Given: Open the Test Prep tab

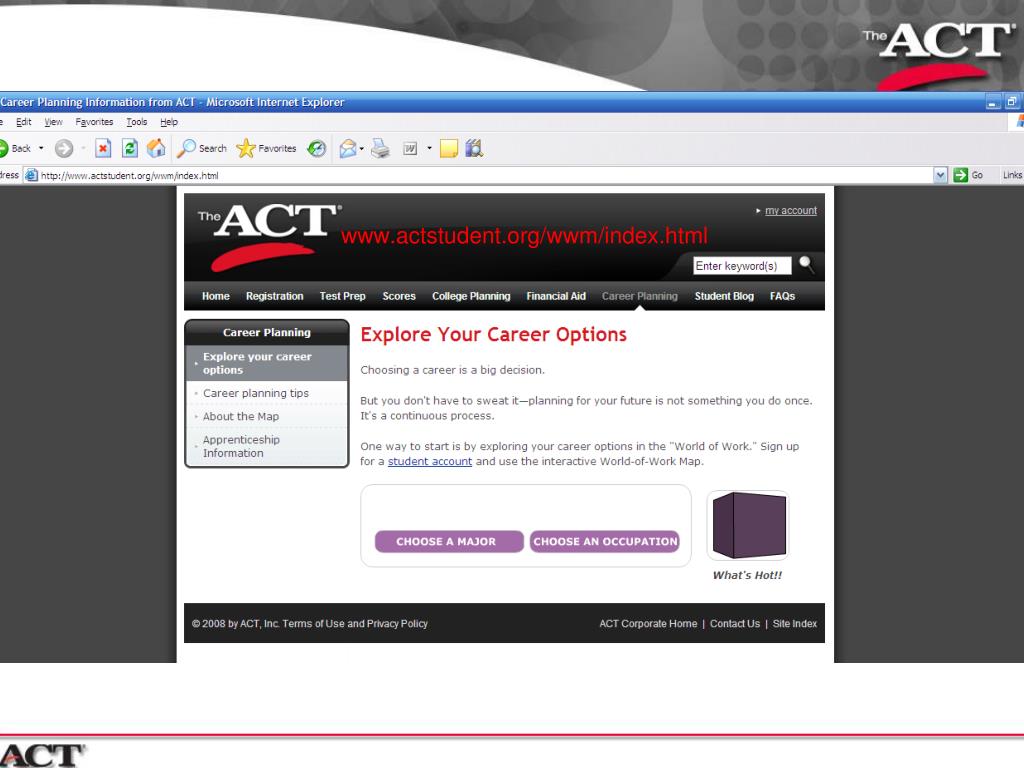Looking at the screenshot, I should [342, 296].
